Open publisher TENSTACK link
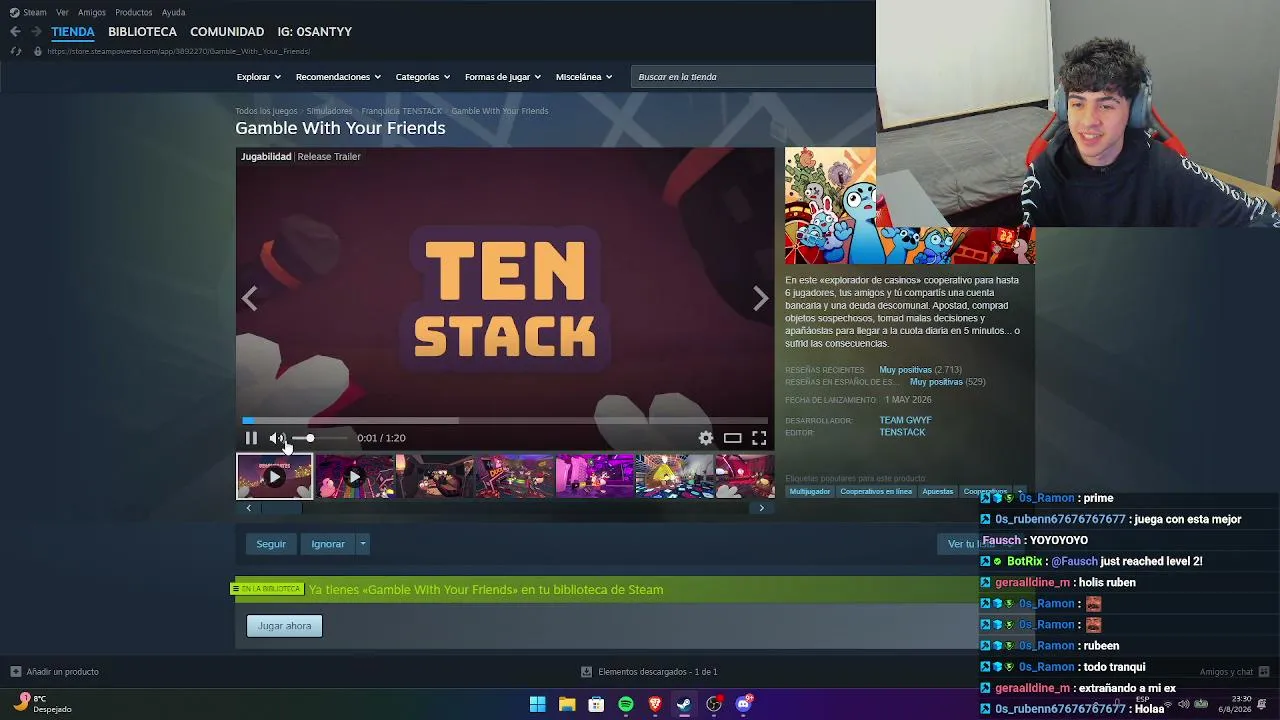The image size is (1280, 720). click(902, 433)
